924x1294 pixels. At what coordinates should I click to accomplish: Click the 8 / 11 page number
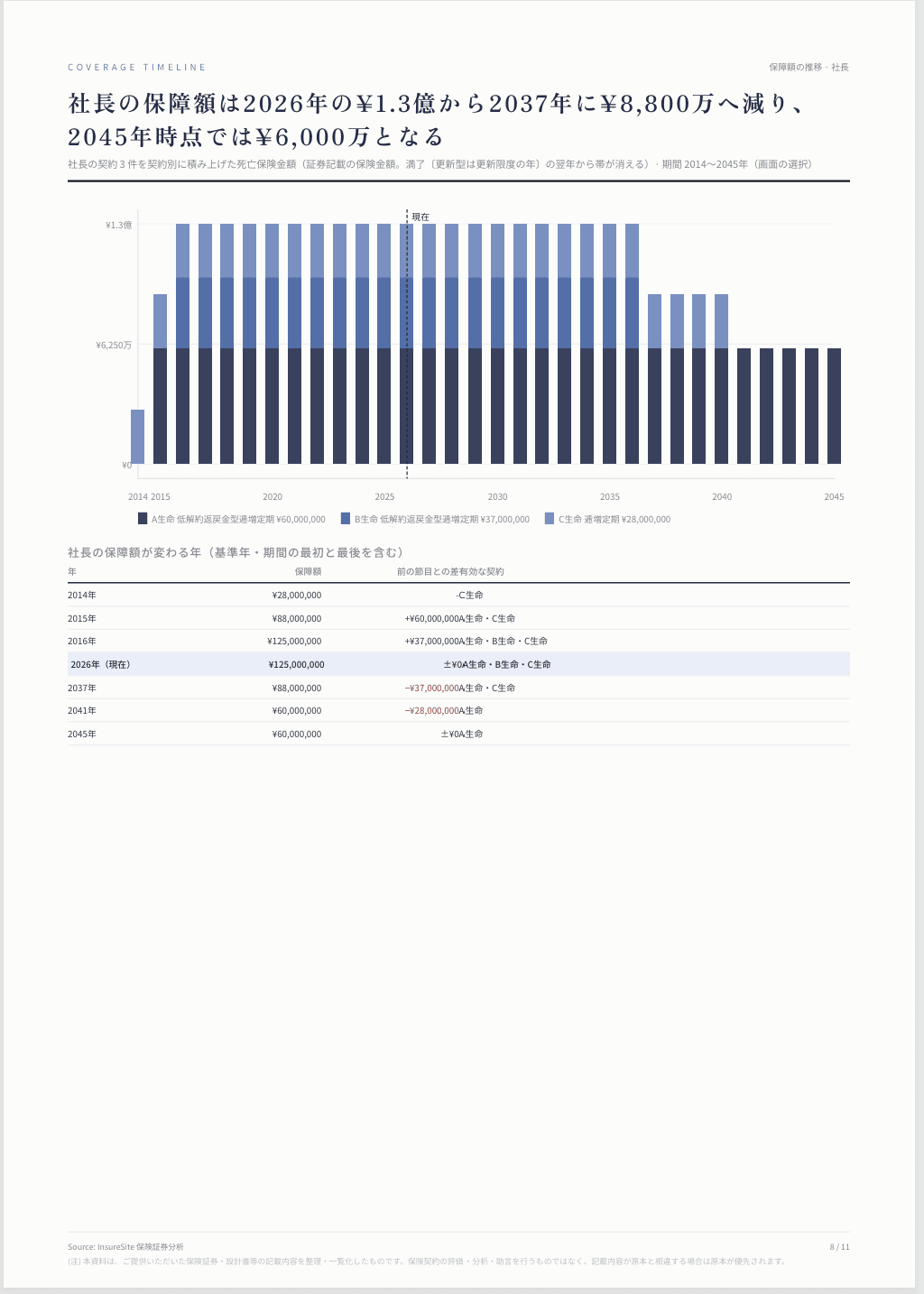839,1247
